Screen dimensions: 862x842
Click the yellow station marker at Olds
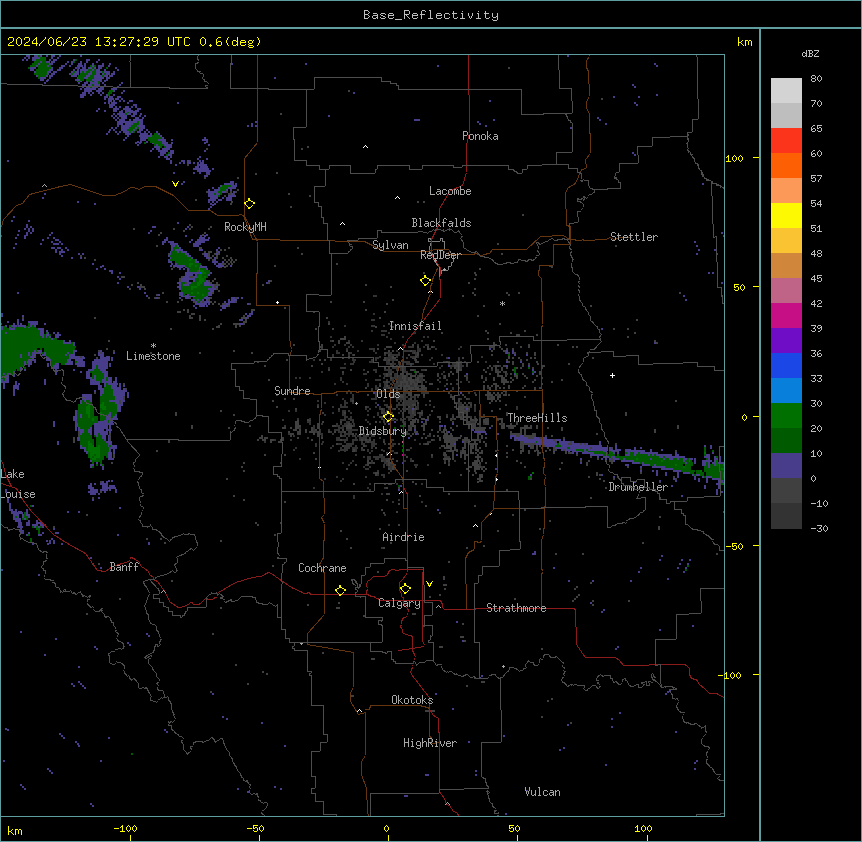(388, 417)
